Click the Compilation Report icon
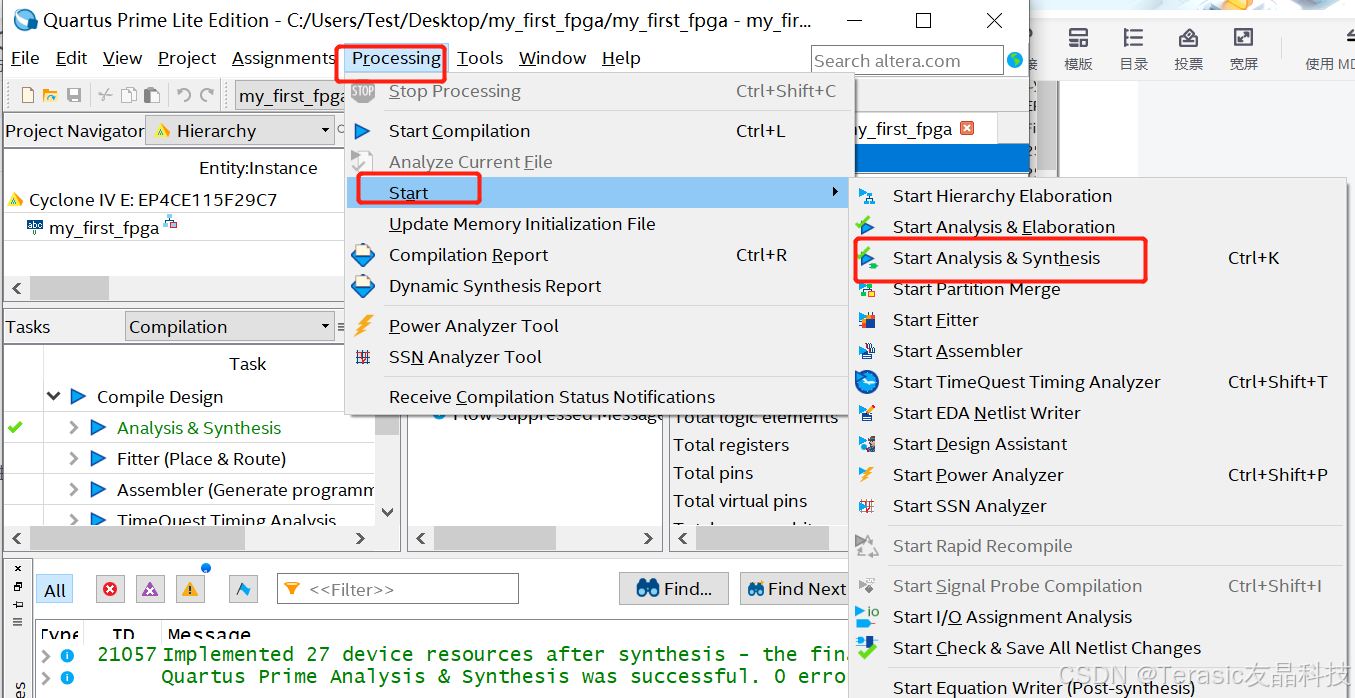The height and width of the screenshot is (698, 1355). (363, 255)
